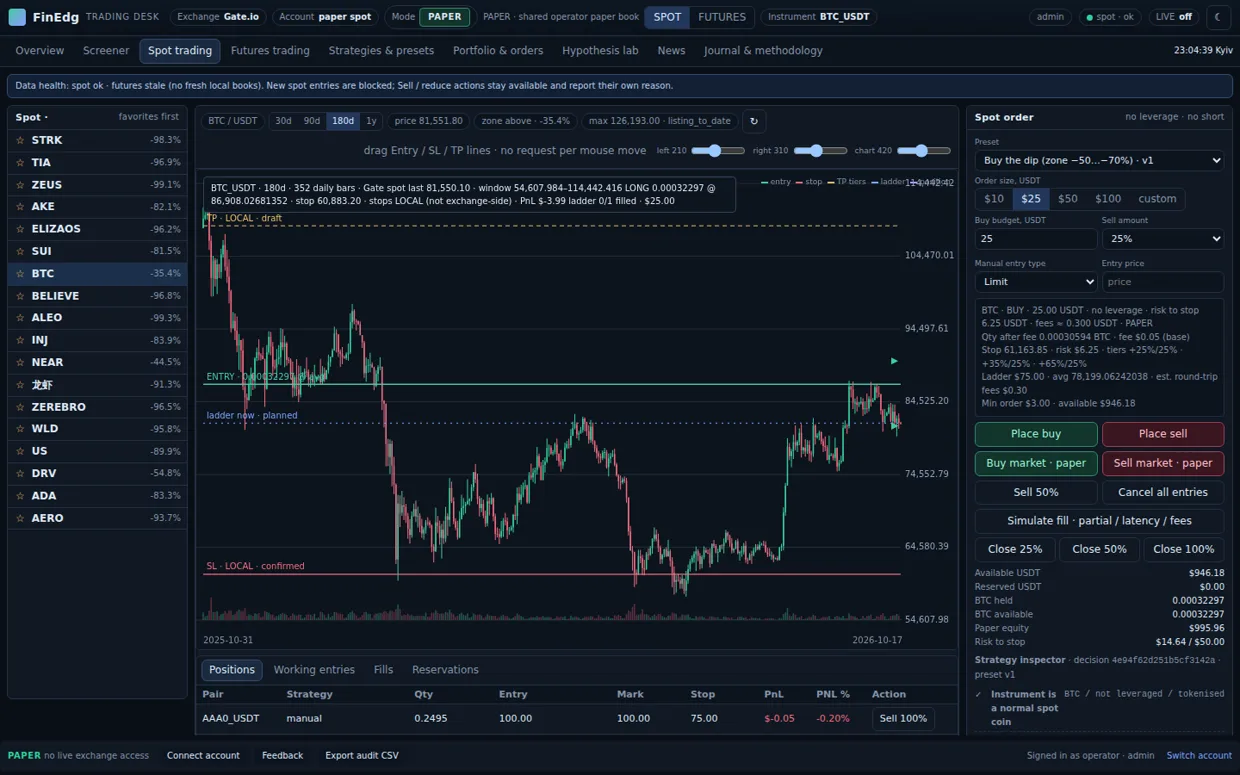Click the chart refresh icon
Viewport: 1240px width, 775px height.
coord(754,121)
